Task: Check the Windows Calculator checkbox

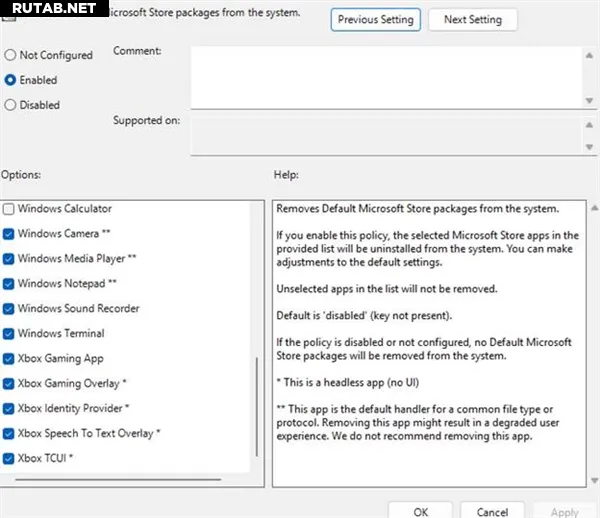Action: point(8,209)
